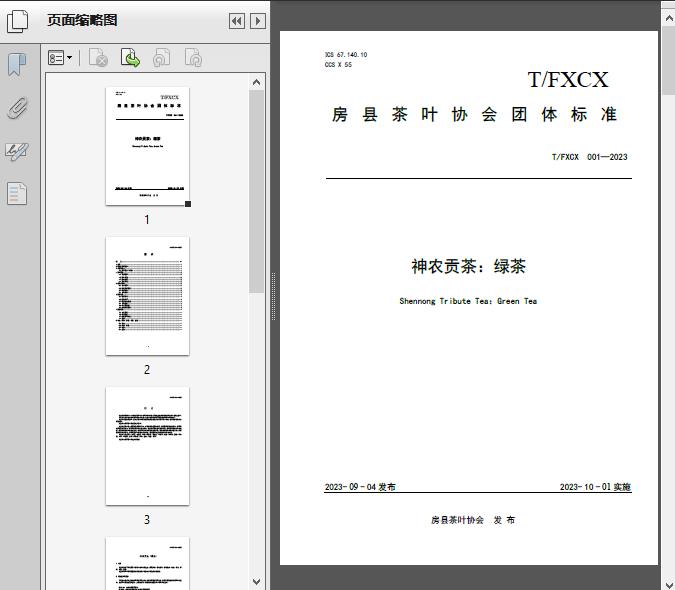
Task: Open the signatures panel
Action: pos(17,151)
